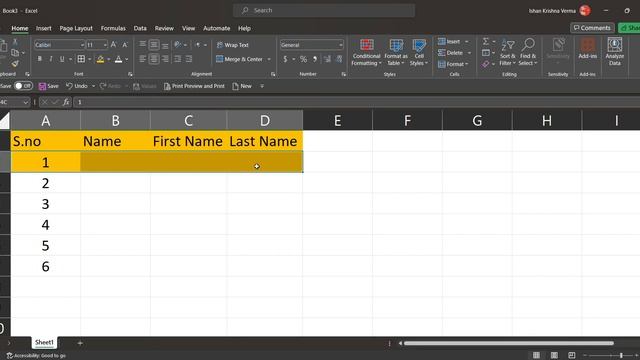
Task: Toggle middle vertical alignment
Action: [154, 44]
